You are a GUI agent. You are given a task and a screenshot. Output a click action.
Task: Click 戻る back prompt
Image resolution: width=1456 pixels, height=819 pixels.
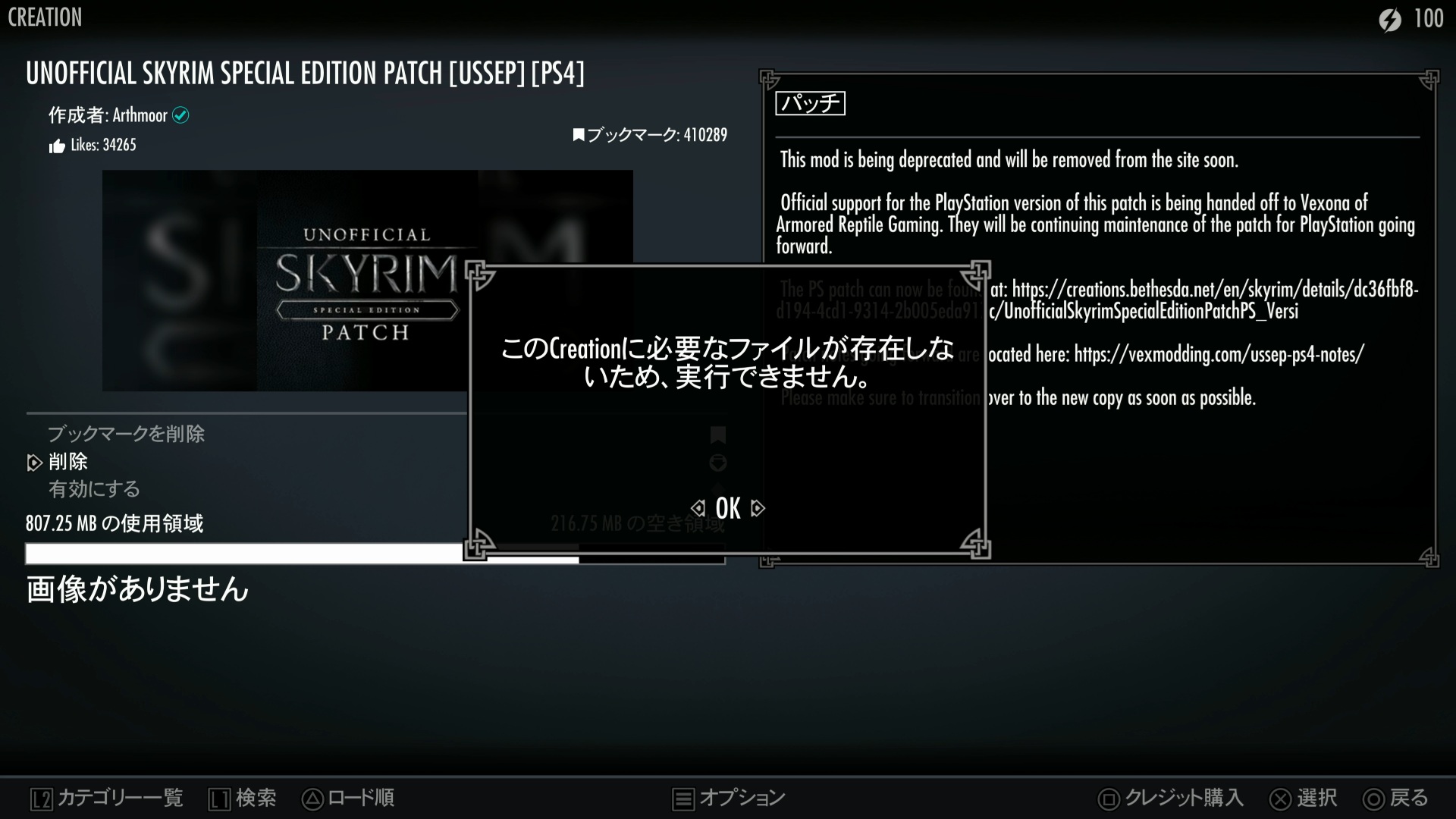(x=1409, y=798)
